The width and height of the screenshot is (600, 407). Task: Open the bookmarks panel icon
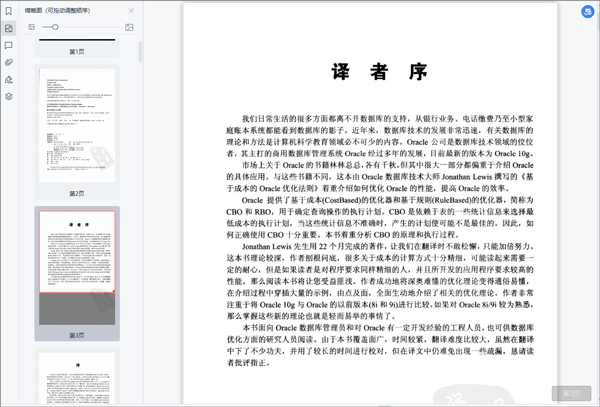tap(9, 11)
